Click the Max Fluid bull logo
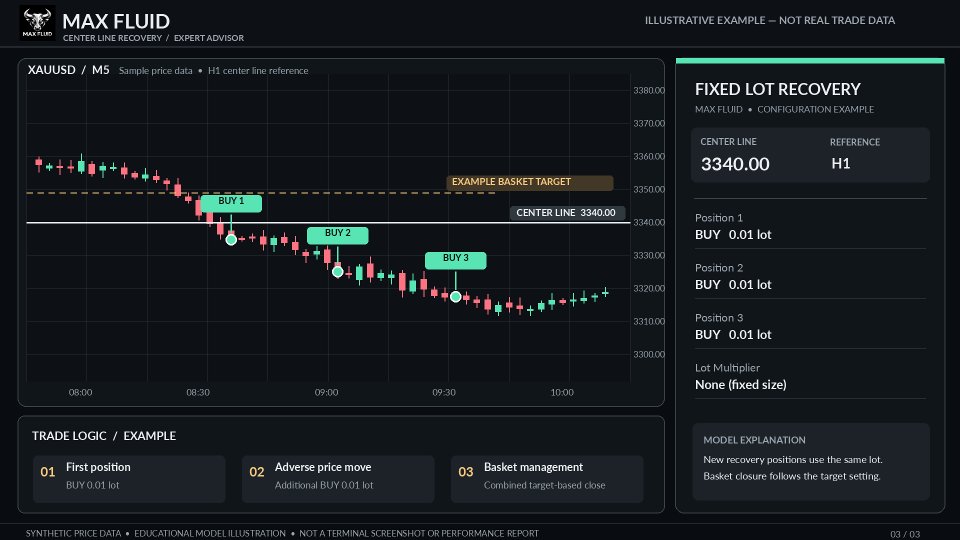 (37, 23)
